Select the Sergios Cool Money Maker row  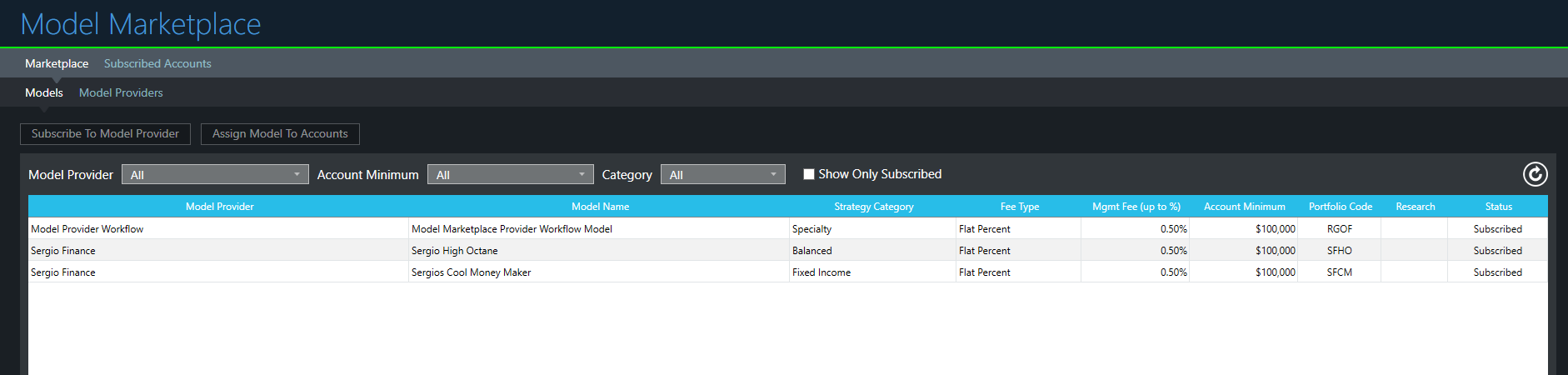click(x=788, y=272)
